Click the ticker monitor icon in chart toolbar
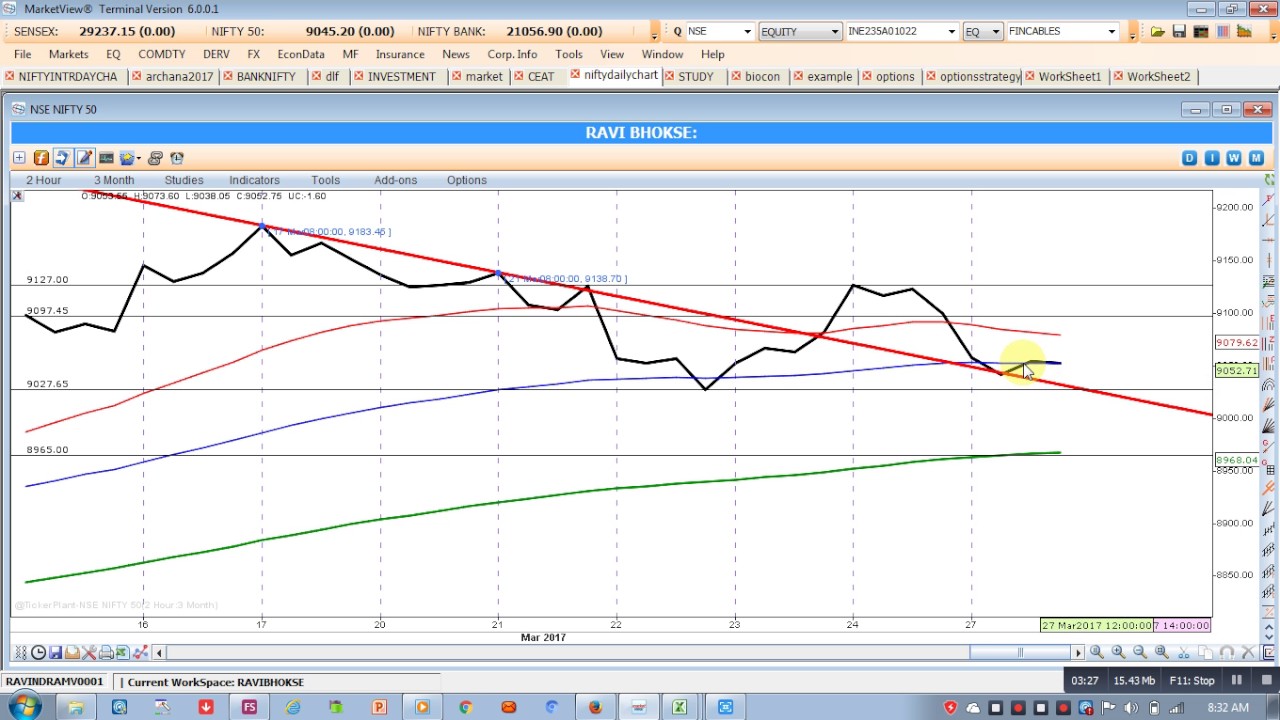Viewport: 1280px width, 720px height. pos(106,158)
